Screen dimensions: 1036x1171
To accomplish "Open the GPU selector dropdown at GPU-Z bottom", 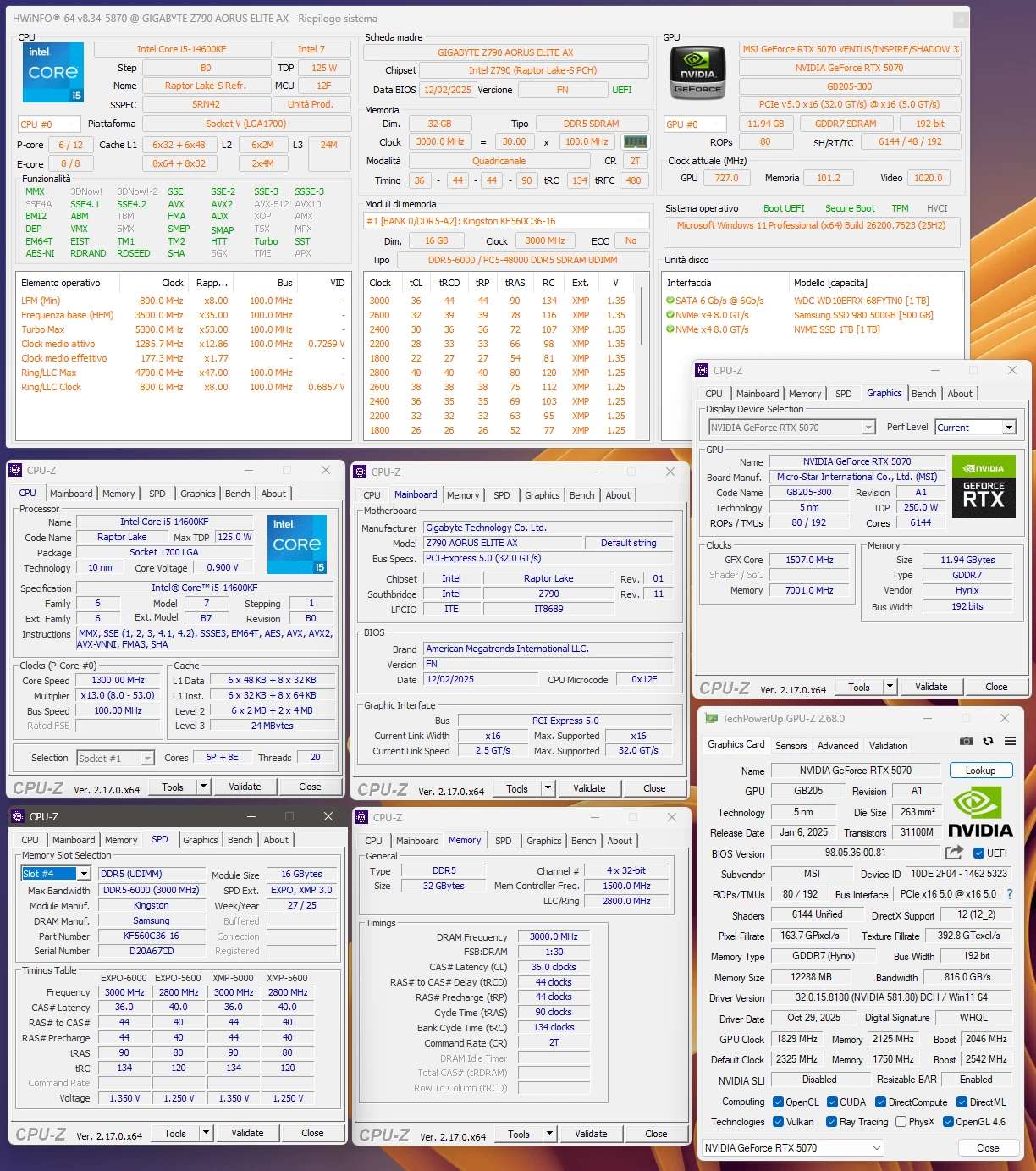I will 793,1147.
